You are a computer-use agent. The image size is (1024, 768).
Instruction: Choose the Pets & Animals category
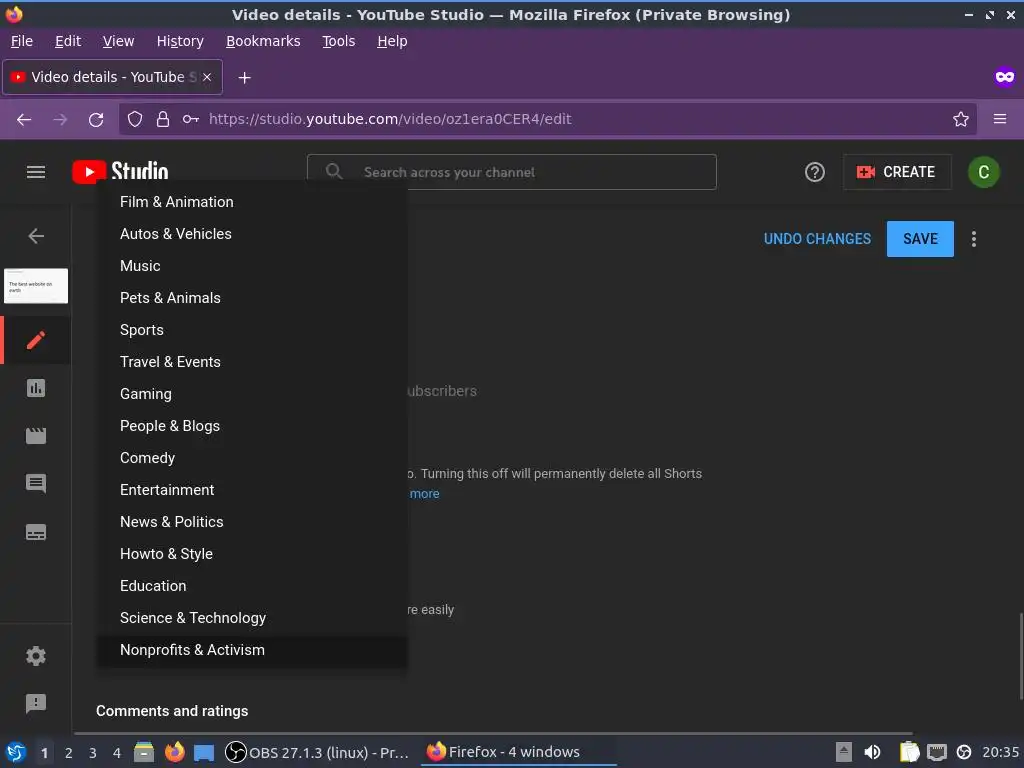[x=252, y=298]
